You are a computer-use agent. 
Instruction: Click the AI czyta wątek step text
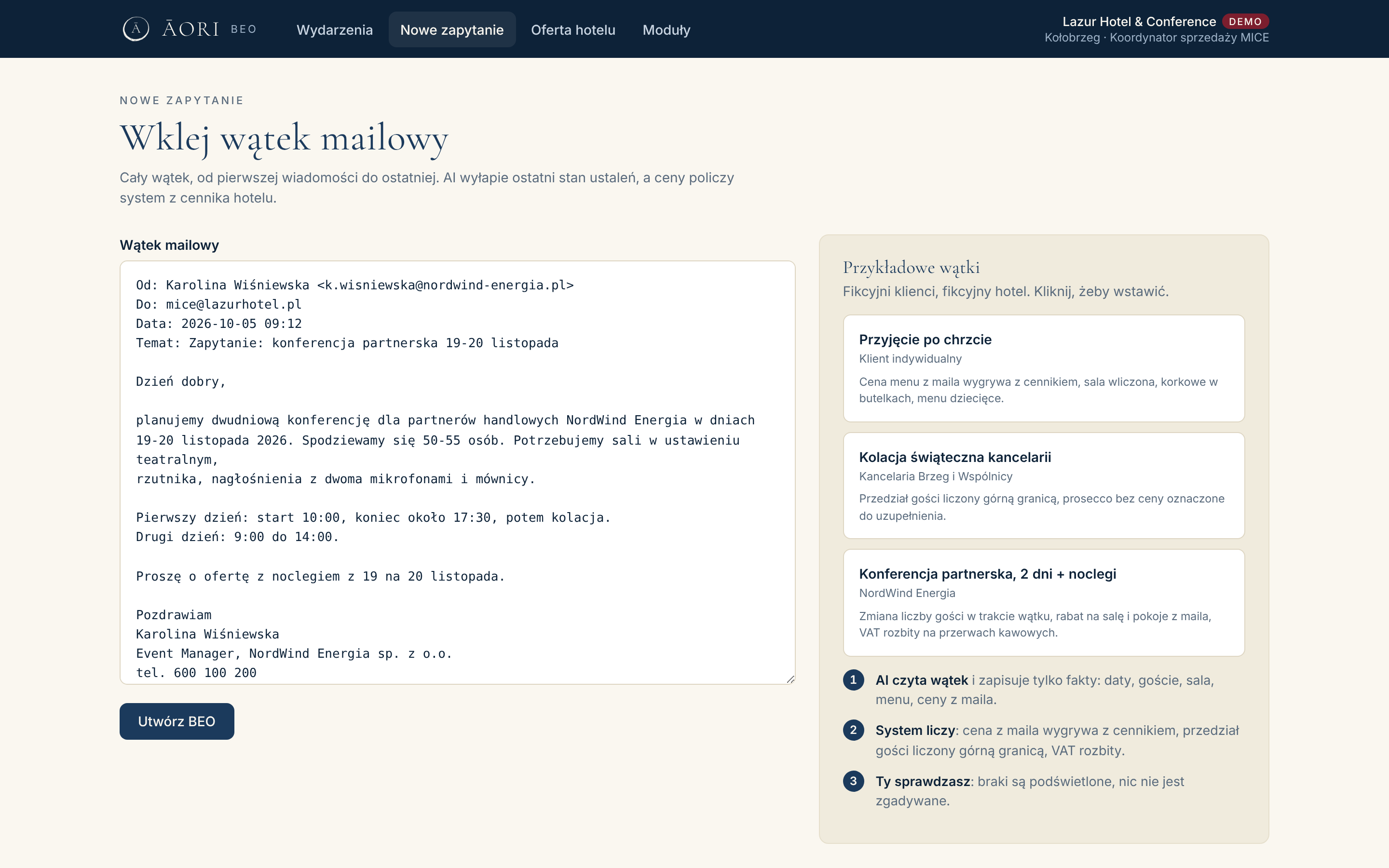coord(1044,690)
